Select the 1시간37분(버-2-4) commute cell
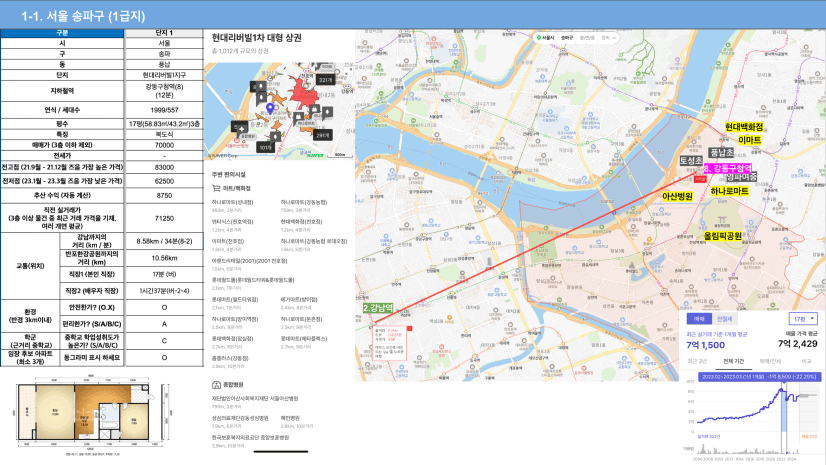This screenshot has height=465, width=826. [164, 291]
